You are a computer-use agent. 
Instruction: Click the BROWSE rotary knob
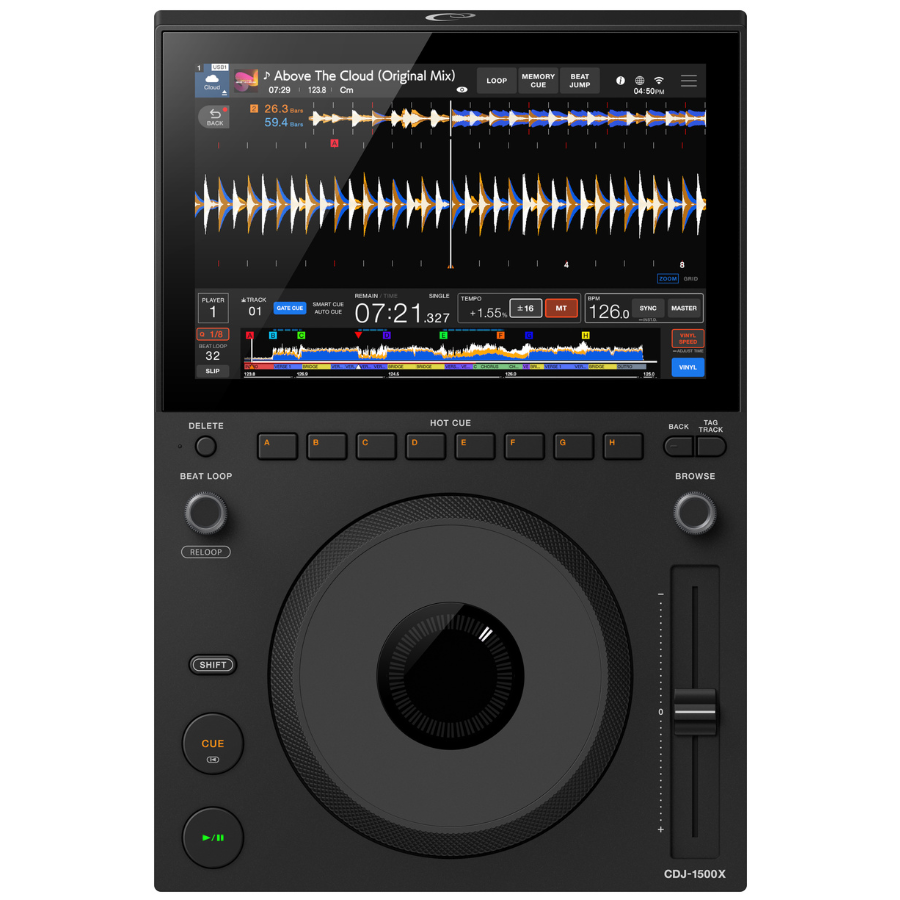coord(695,513)
